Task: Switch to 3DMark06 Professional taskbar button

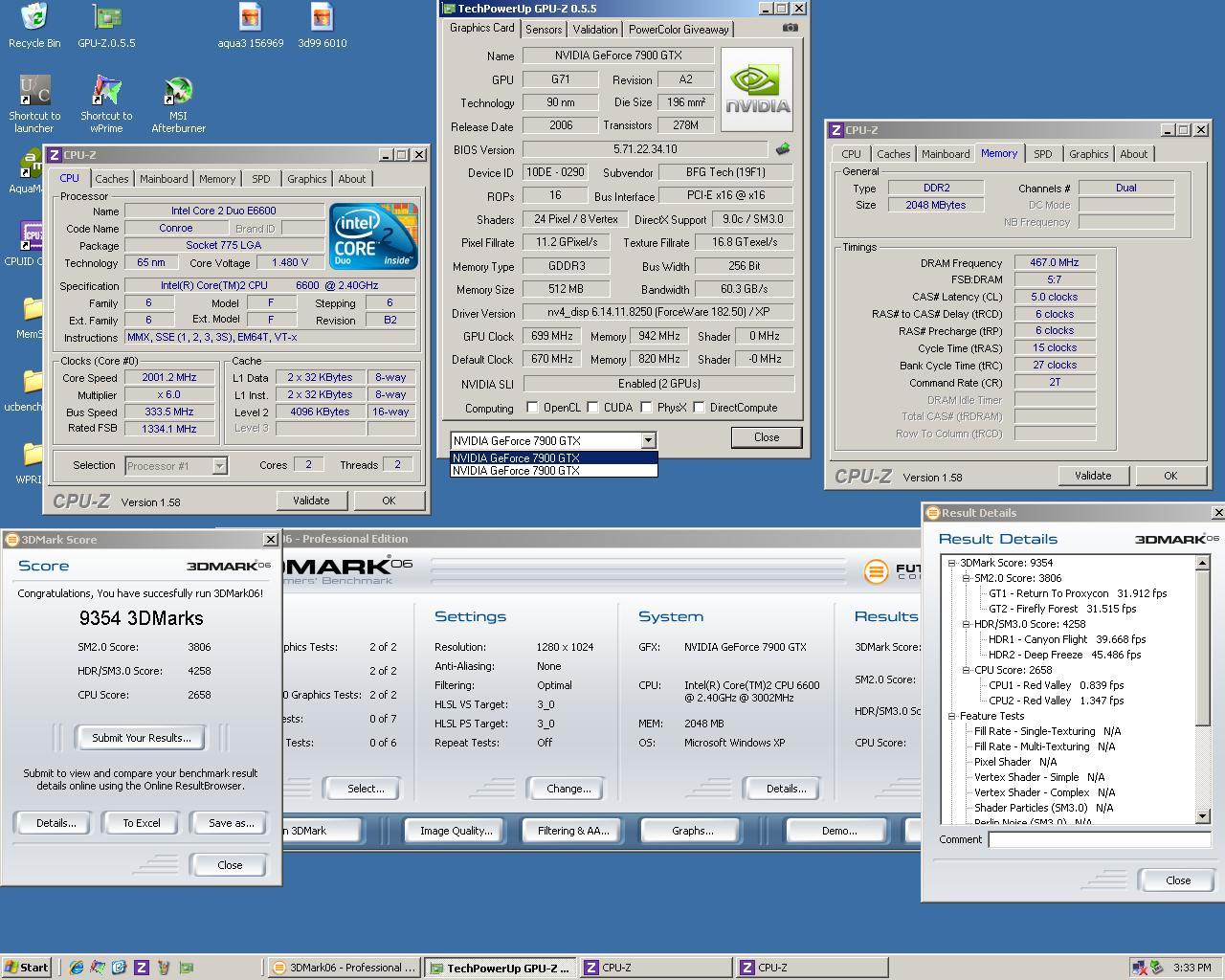Action: (x=345, y=968)
